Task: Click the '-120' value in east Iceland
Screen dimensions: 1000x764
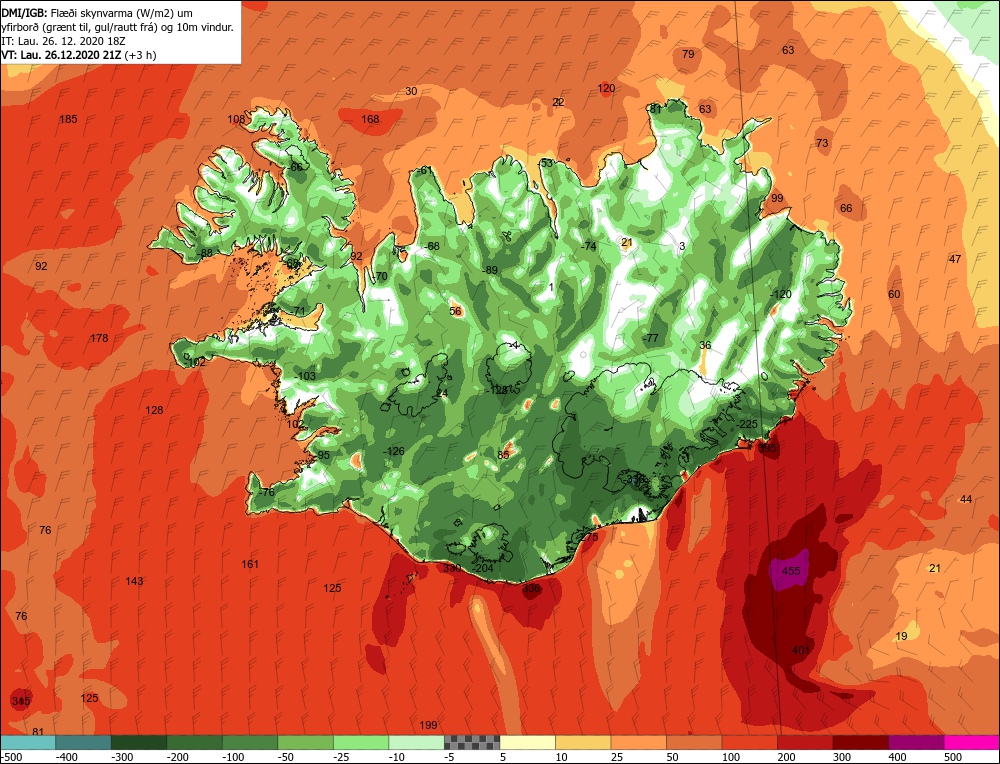Action: (x=781, y=294)
